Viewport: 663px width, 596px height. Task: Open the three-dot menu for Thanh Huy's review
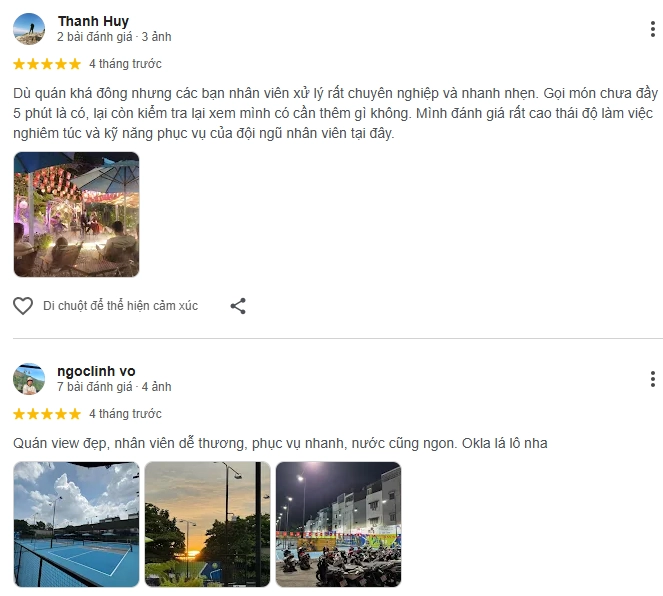coord(653,29)
